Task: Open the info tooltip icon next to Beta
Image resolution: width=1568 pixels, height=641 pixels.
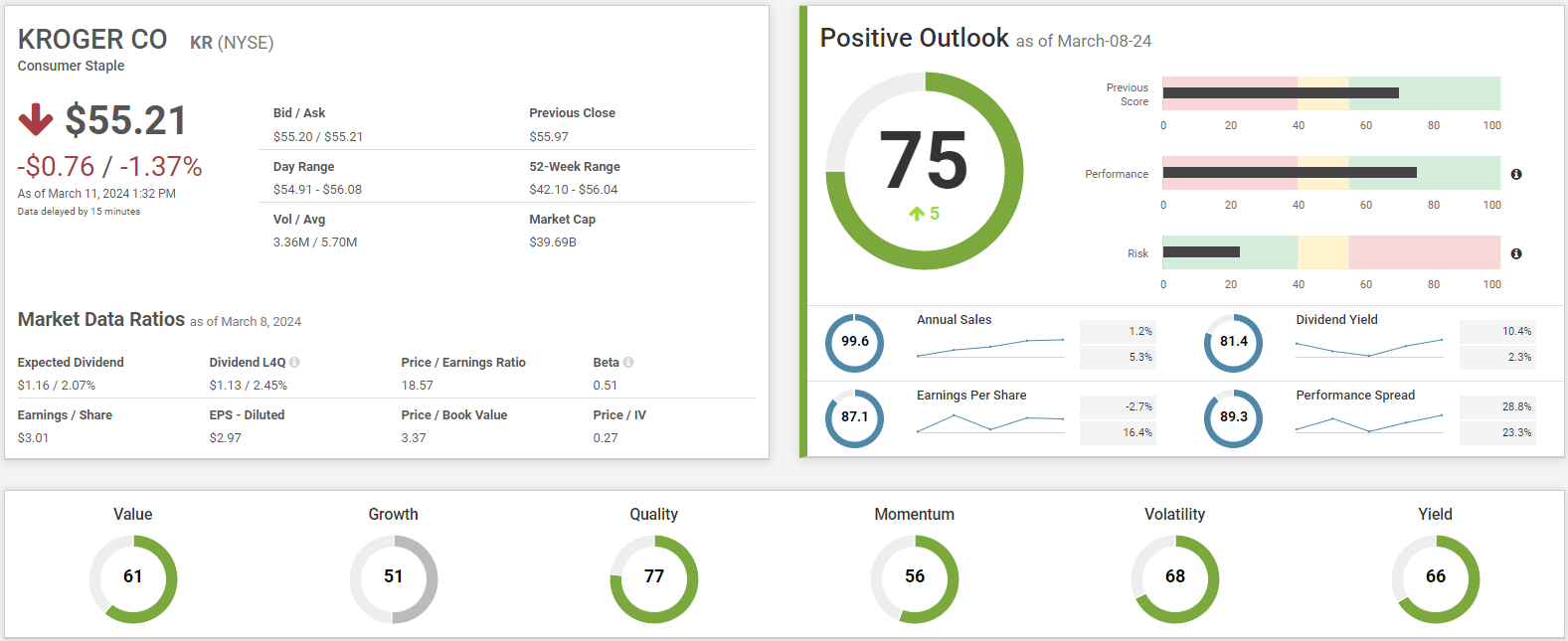Action: [628, 362]
